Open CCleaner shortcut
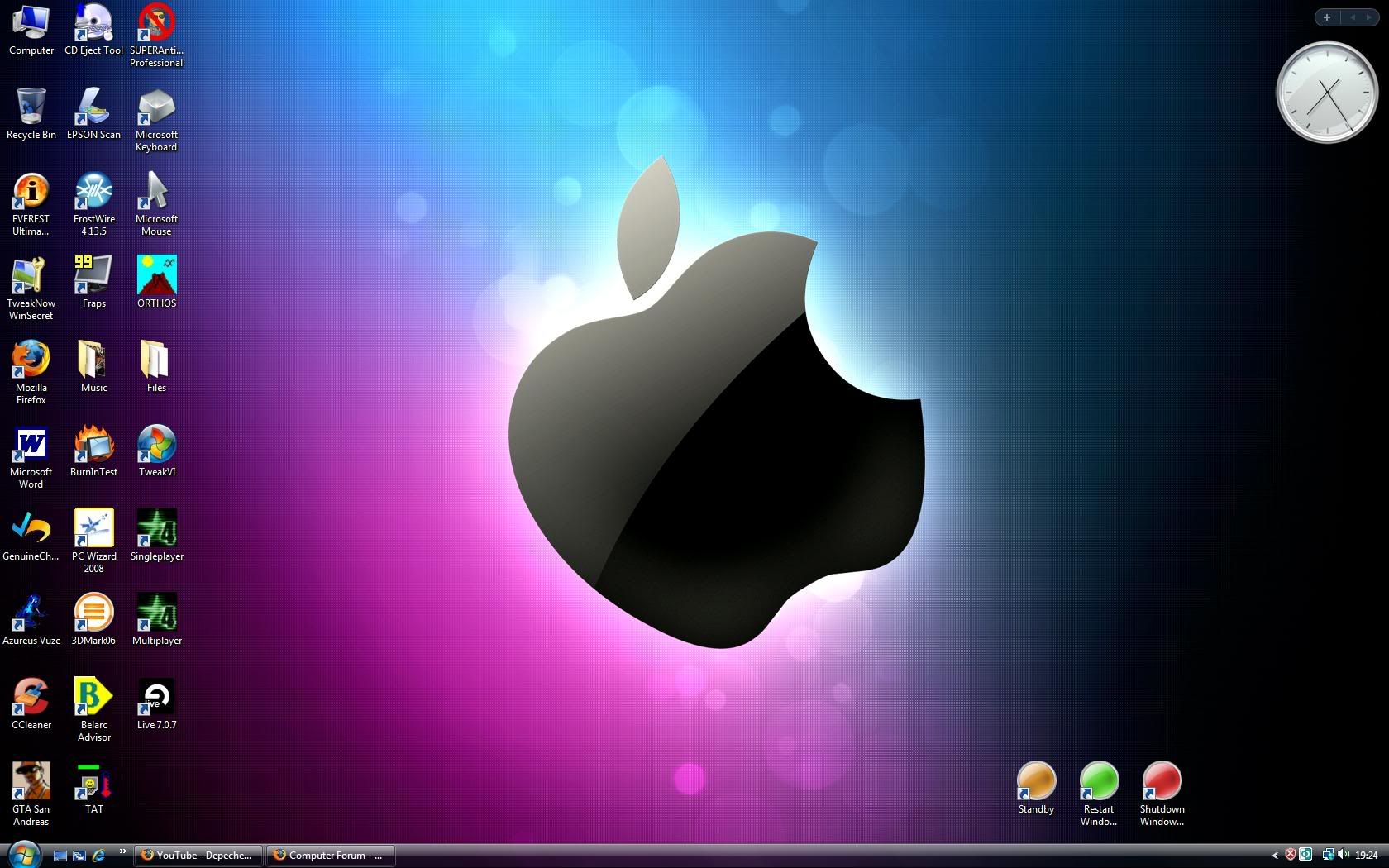Image resolution: width=1389 pixels, height=868 pixels. tap(31, 704)
